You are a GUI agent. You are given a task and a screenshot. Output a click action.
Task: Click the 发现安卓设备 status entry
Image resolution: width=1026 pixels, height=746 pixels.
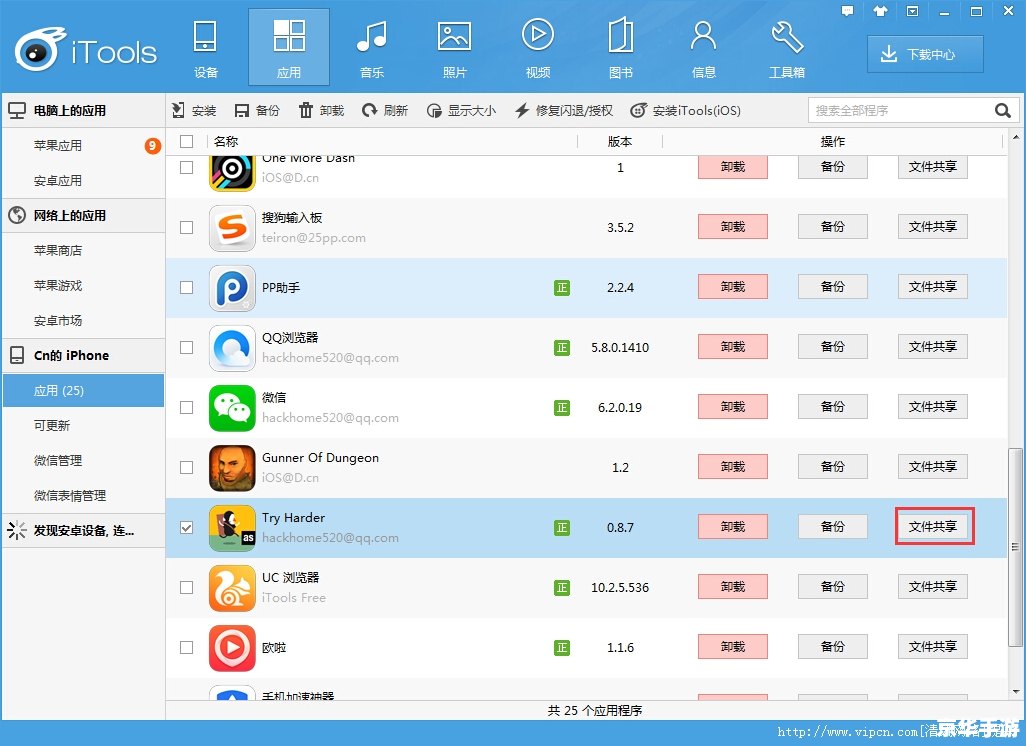click(83, 531)
